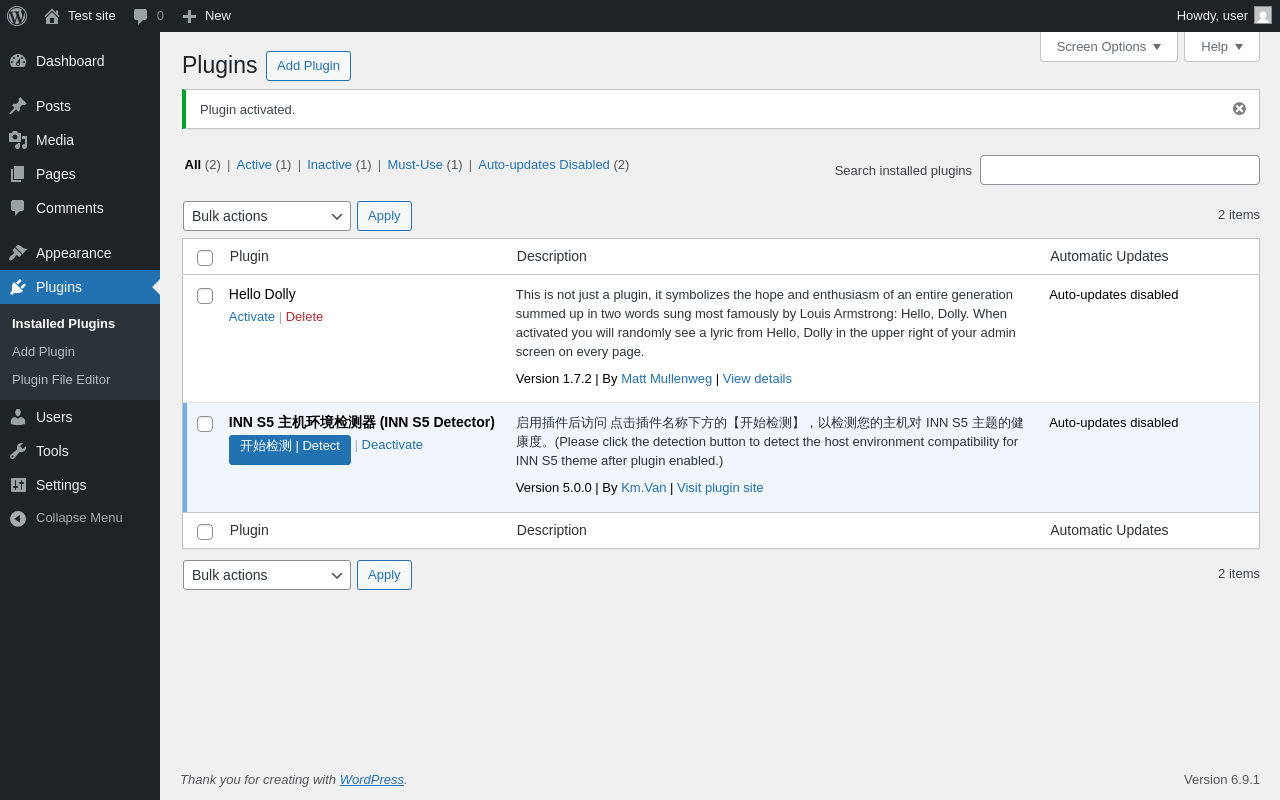The width and height of the screenshot is (1280, 800).
Task: View details for Hello Dolly
Action: (757, 379)
